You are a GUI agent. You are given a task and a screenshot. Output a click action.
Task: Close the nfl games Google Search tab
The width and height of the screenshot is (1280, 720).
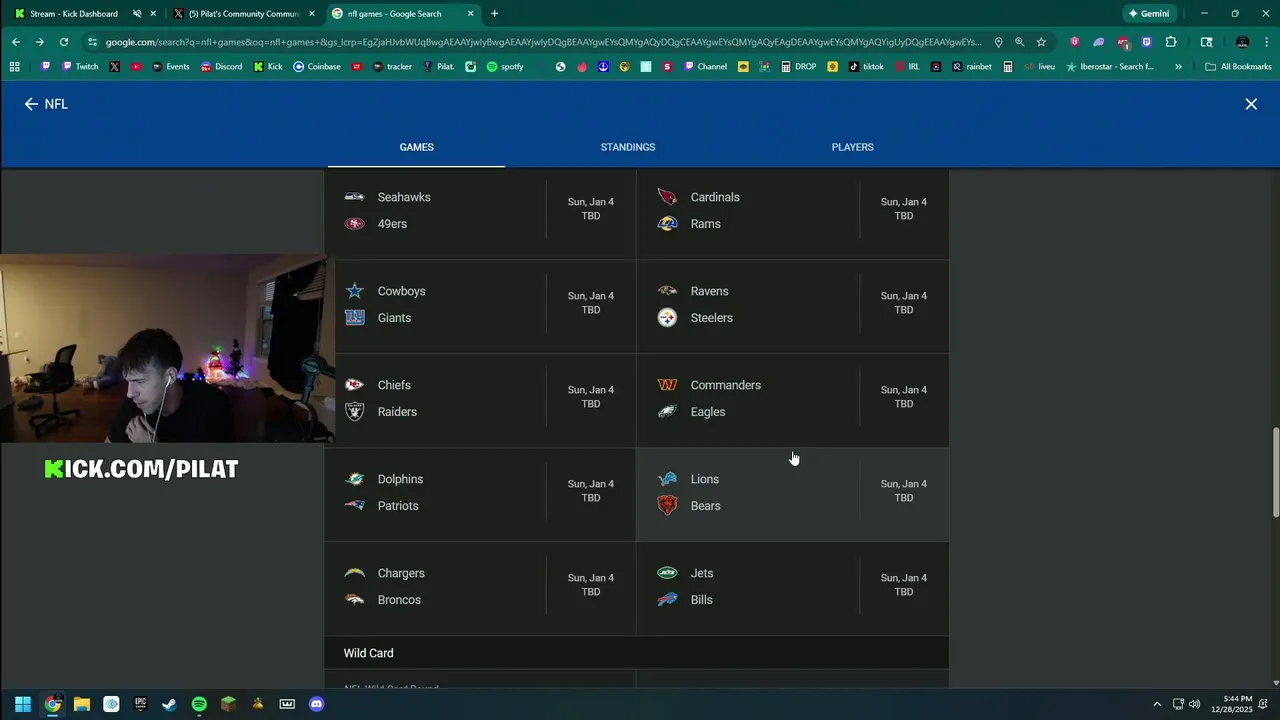471,14
